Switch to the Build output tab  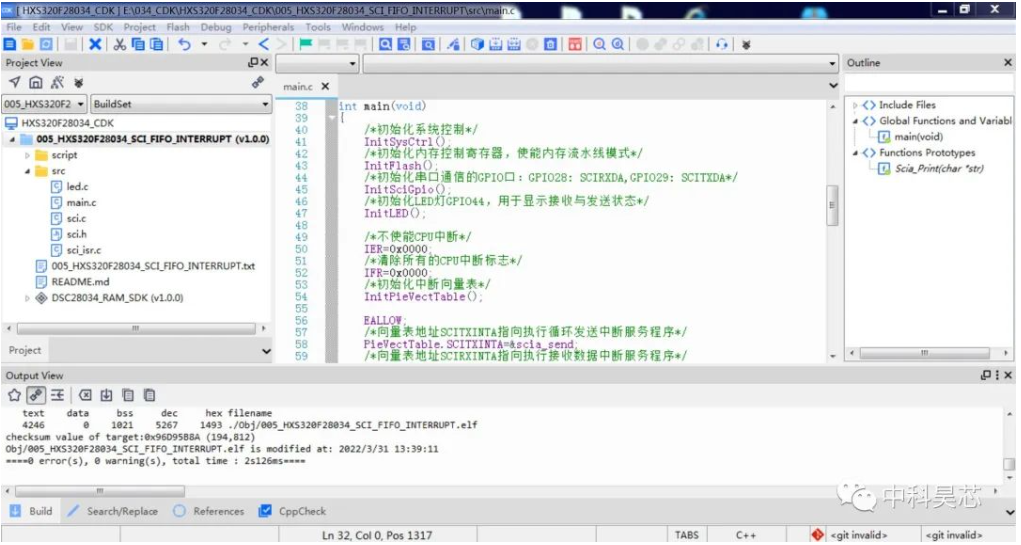(31, 511)
